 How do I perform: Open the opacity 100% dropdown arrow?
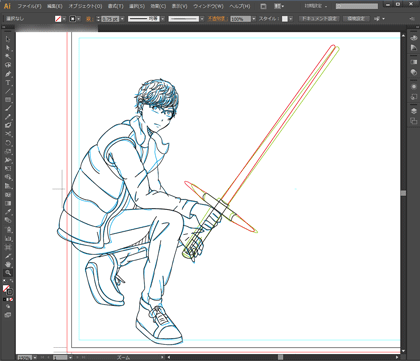click(x=254, y=19)
